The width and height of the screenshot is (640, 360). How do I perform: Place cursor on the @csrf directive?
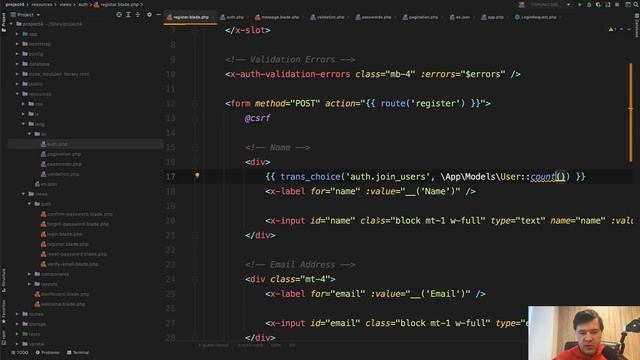tap(257, 118)
